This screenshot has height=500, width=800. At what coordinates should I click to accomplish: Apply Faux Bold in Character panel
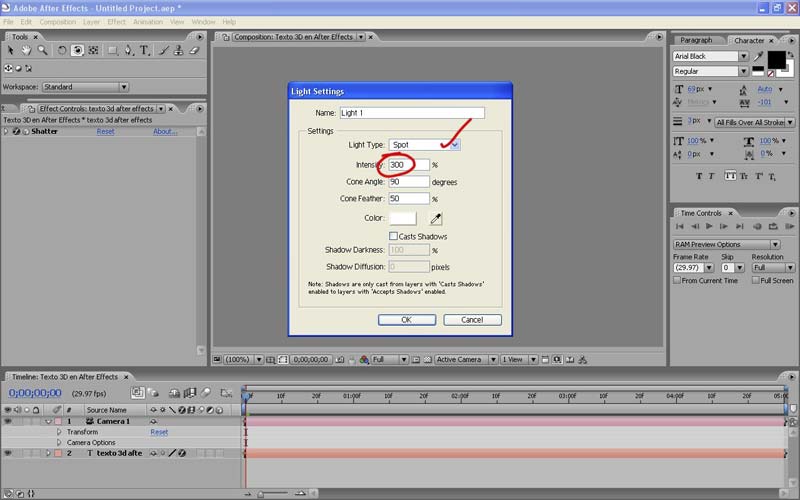(x=699, y=176)
